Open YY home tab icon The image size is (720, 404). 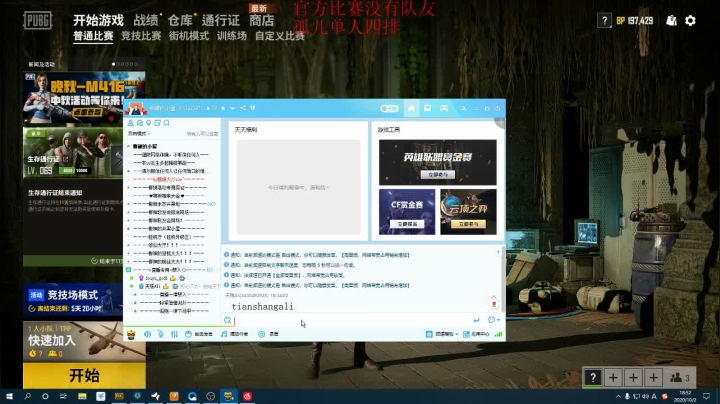pyautogui.click(x=411, y=108)
